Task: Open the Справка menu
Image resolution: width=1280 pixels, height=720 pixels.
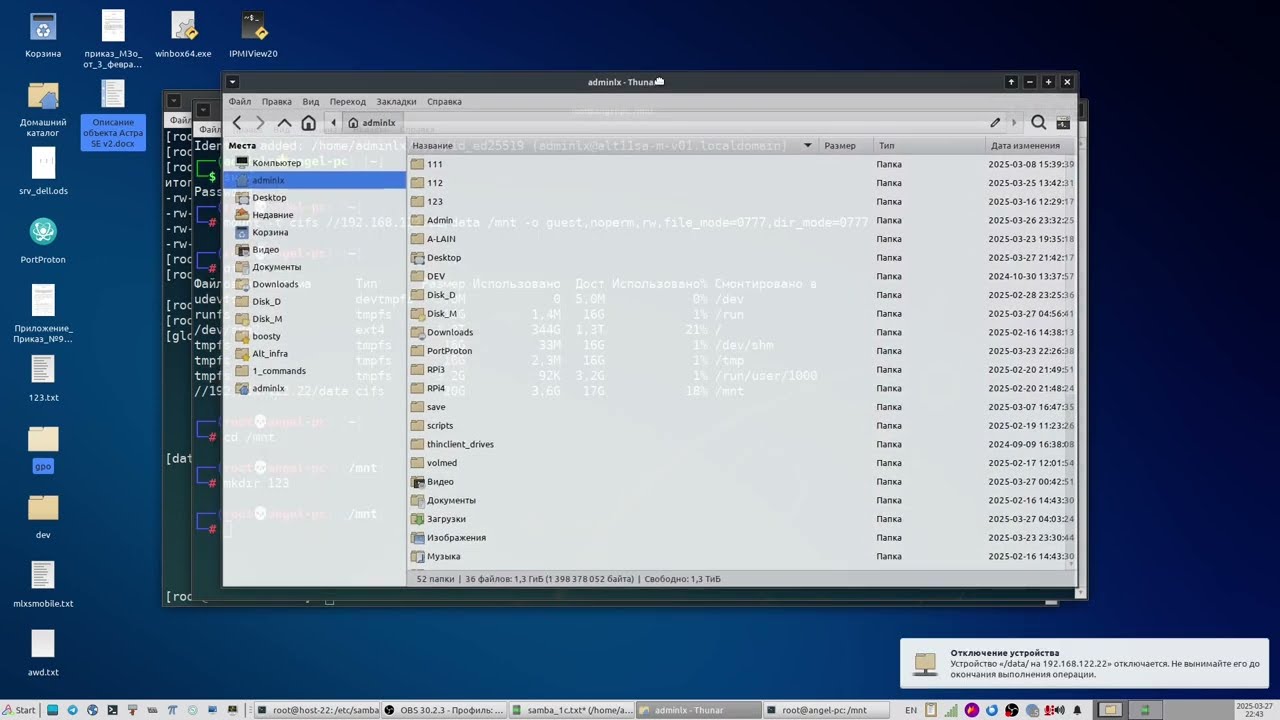Action: (x=444, y=102)
